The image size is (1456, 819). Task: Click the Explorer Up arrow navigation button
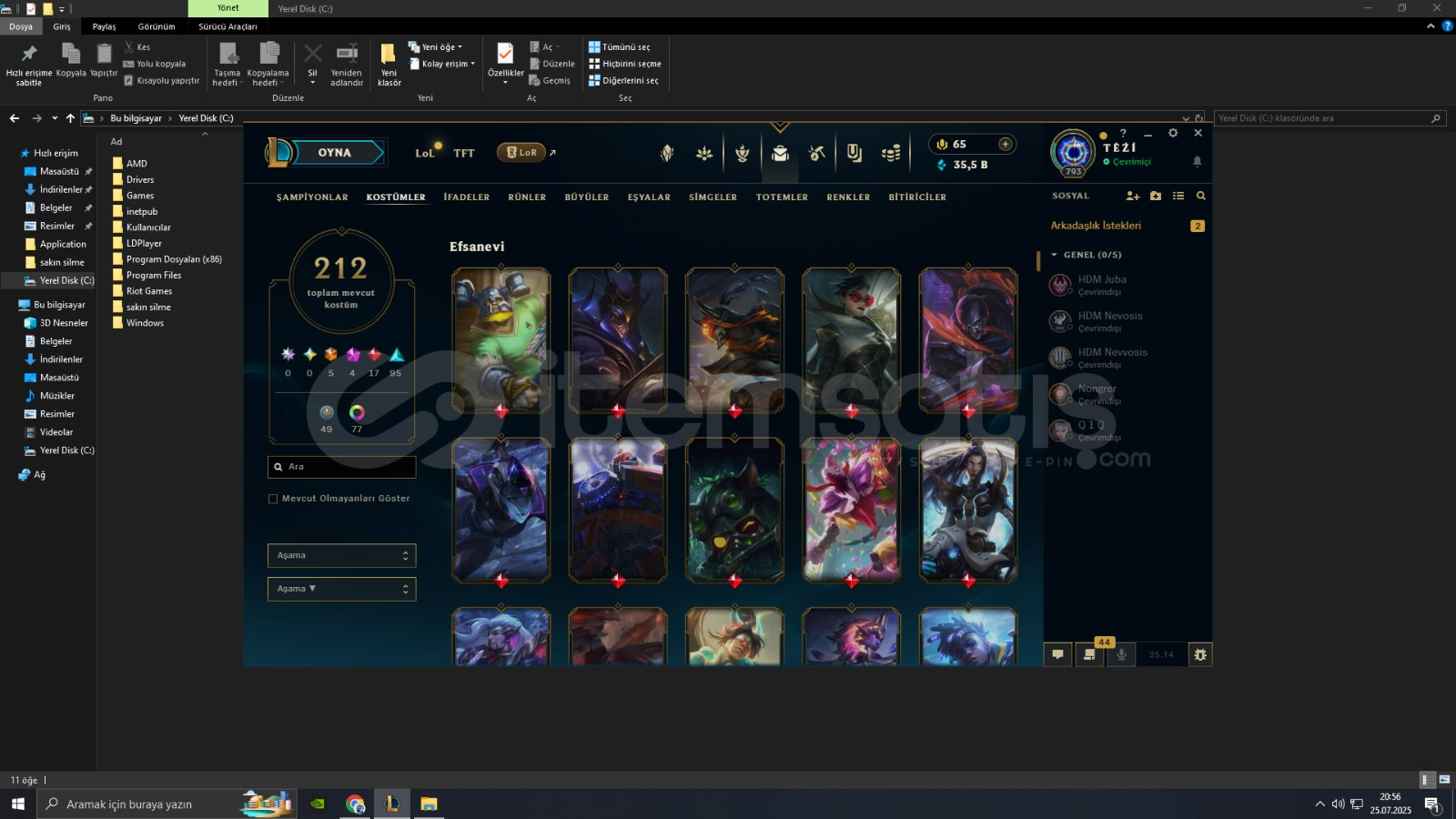coord(70,118)
